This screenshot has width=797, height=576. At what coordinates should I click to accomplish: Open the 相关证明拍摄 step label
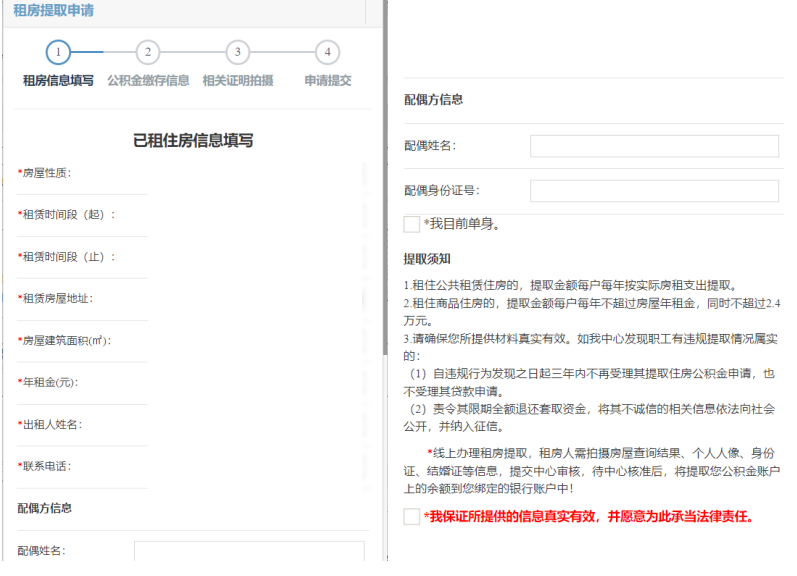tap(237, 81)
